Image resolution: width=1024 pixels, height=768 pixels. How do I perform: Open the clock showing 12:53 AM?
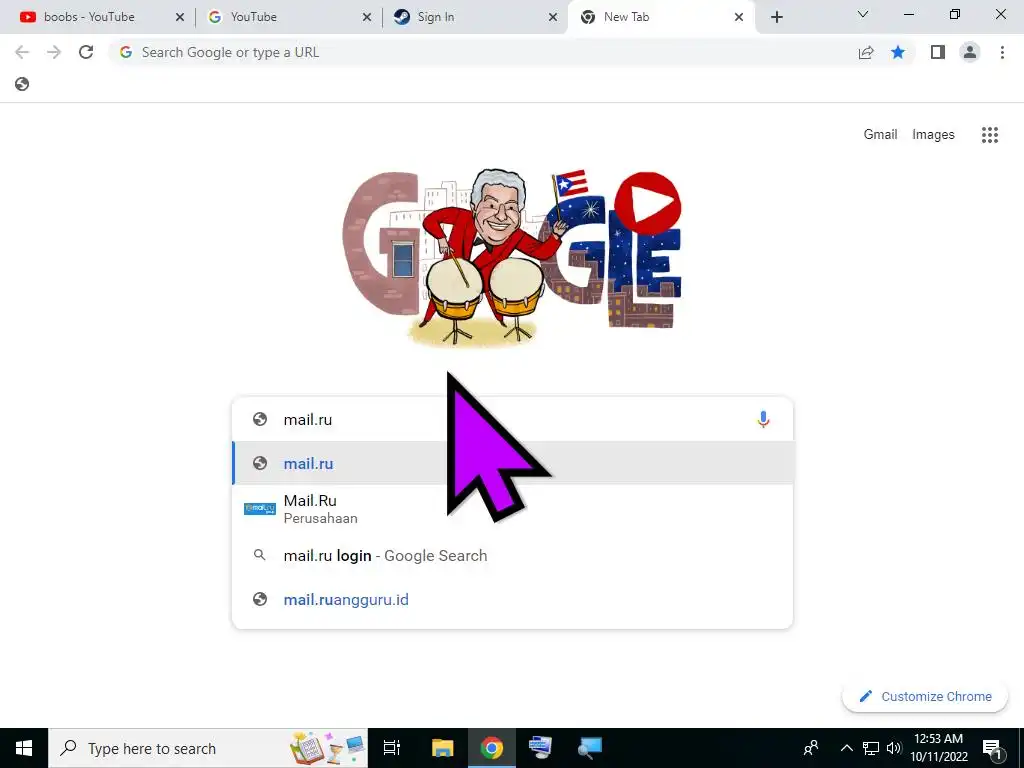click(938, 748)
